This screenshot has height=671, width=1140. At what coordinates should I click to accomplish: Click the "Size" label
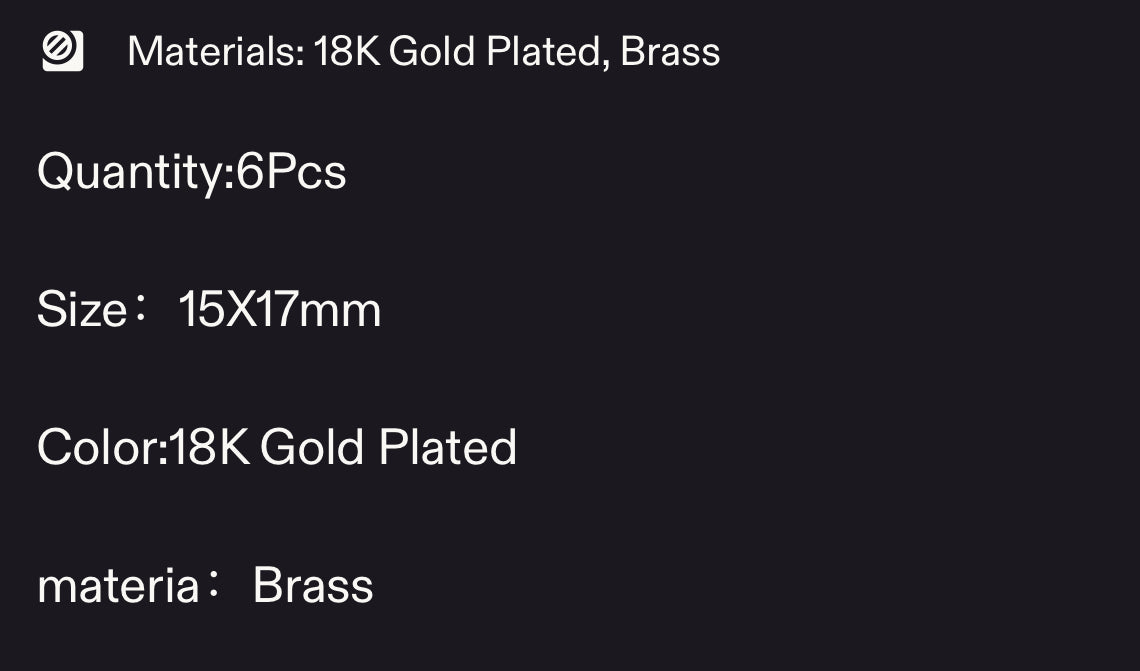pos(82,310)
